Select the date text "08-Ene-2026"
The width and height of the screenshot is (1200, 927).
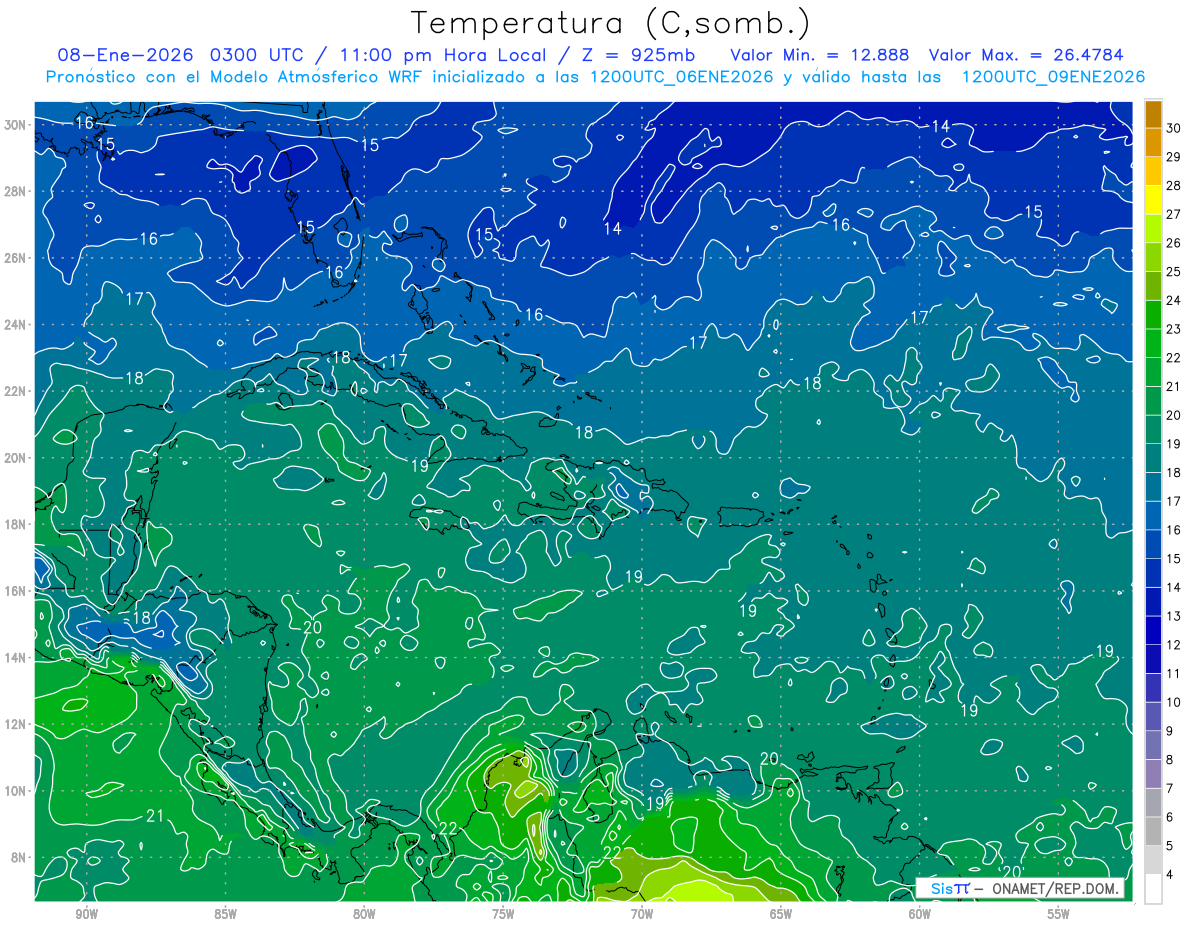point(125,54)
